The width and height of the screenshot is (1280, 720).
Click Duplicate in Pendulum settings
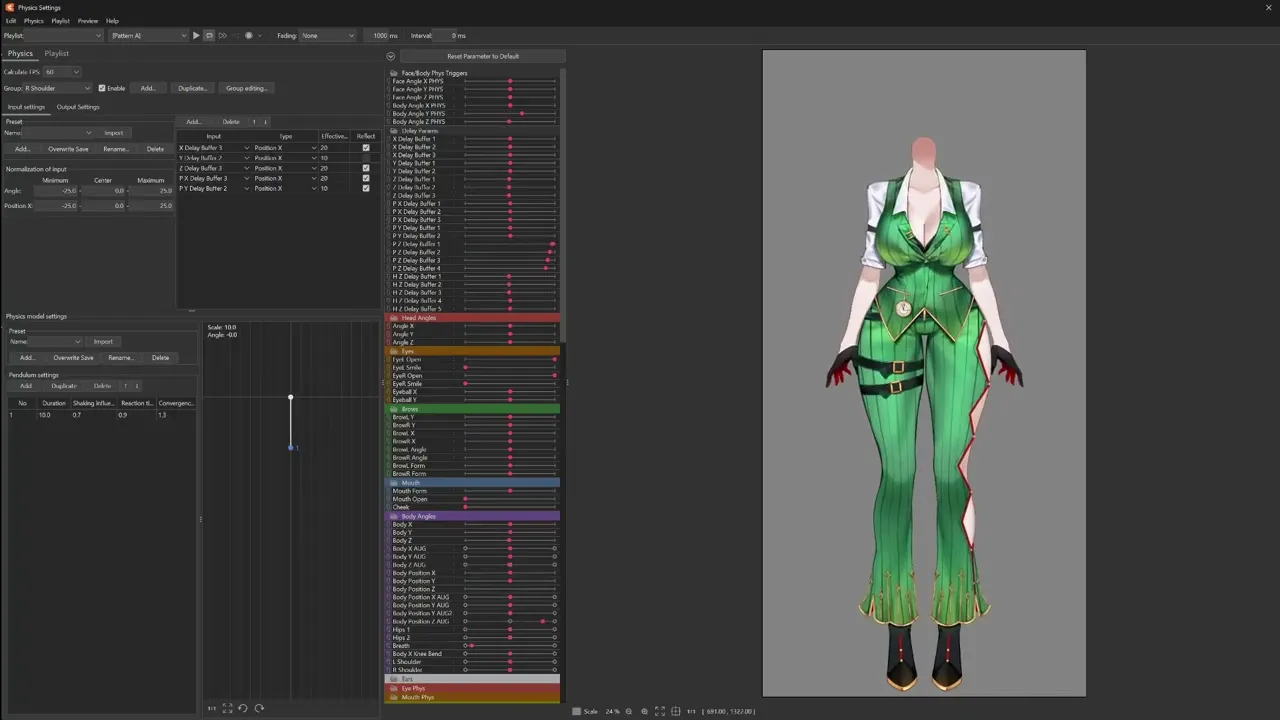pos(64,386)
